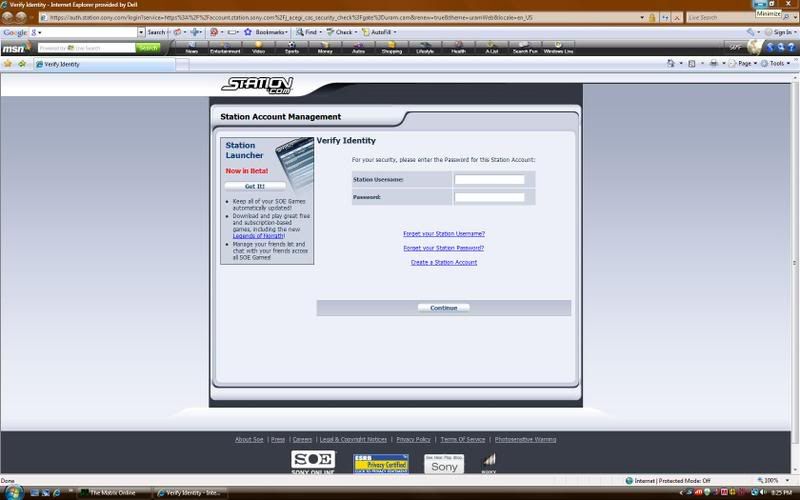Expand the Page menu dropdown

coord(743,63)
